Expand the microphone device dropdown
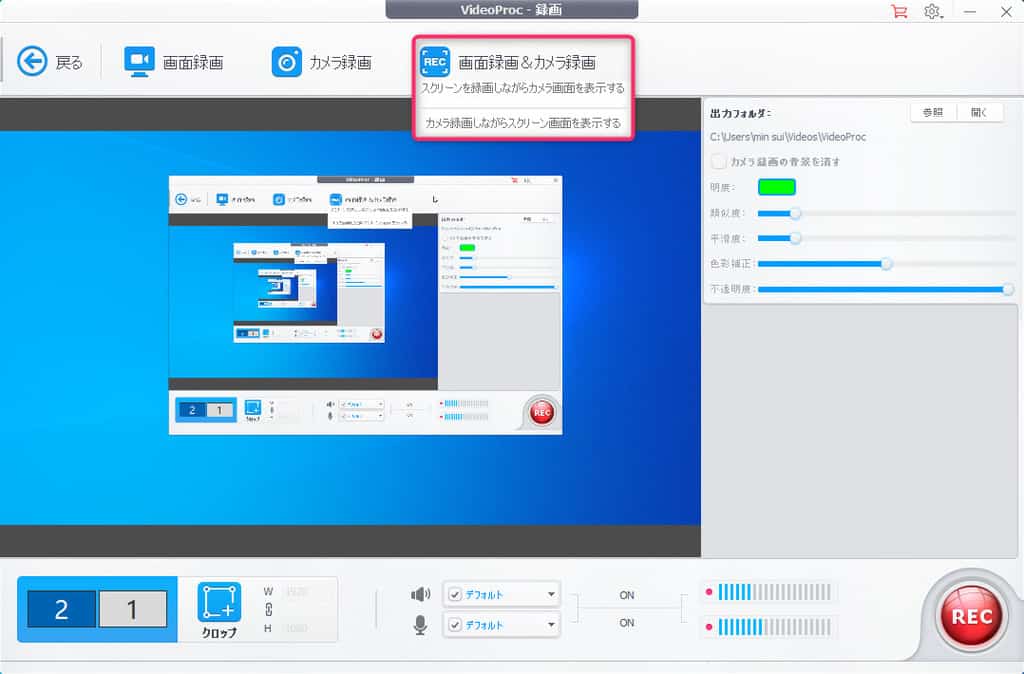1024x674 pixels. [x=551, y=625]
